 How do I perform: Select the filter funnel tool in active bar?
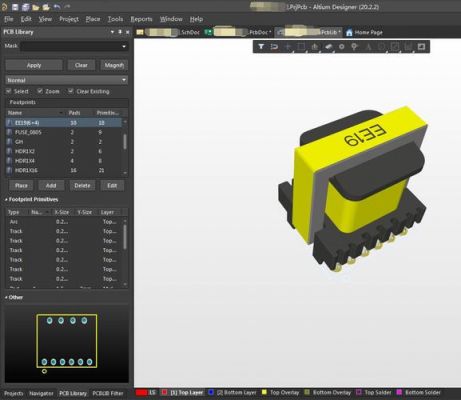coord(261,47)
